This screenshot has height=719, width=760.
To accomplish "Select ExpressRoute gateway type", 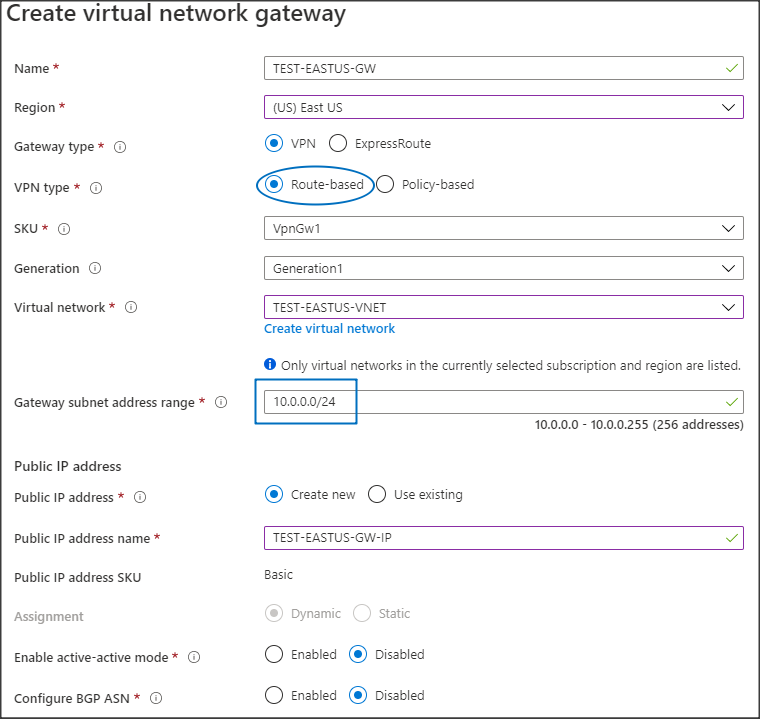I will click(x=338, y=144).
